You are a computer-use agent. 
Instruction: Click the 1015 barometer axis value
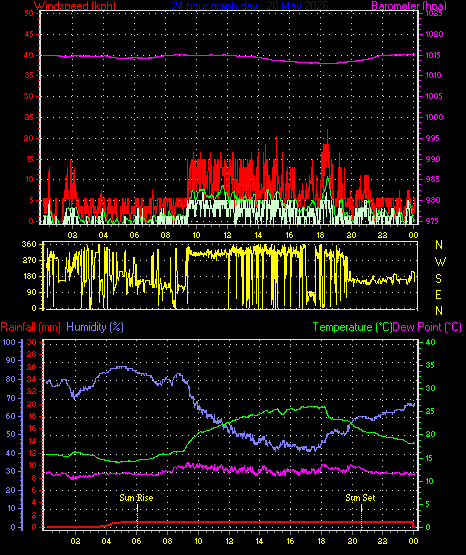click(434, 55)
